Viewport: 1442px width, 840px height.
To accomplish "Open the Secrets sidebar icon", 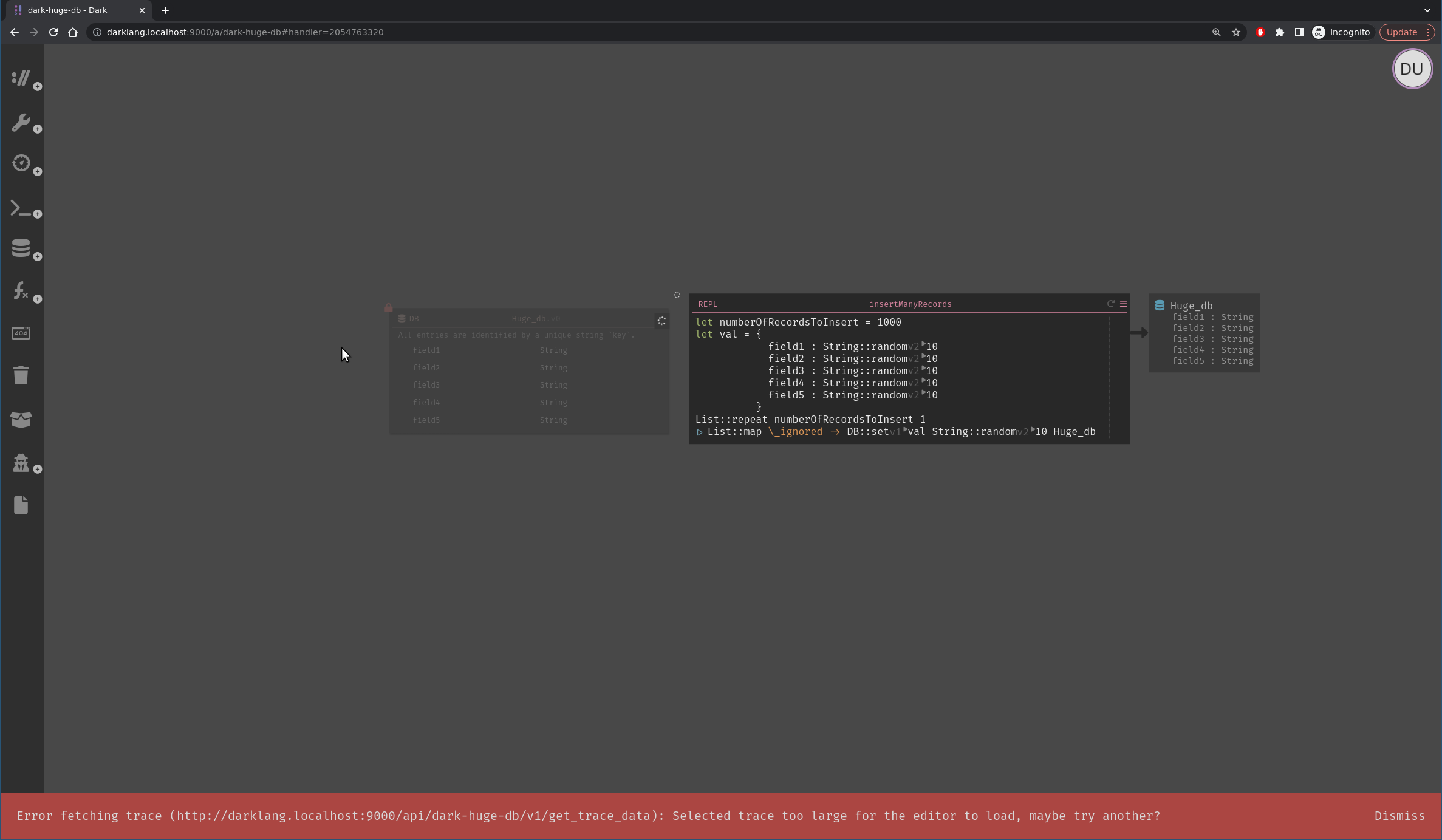I will click(x=21, y=463).
